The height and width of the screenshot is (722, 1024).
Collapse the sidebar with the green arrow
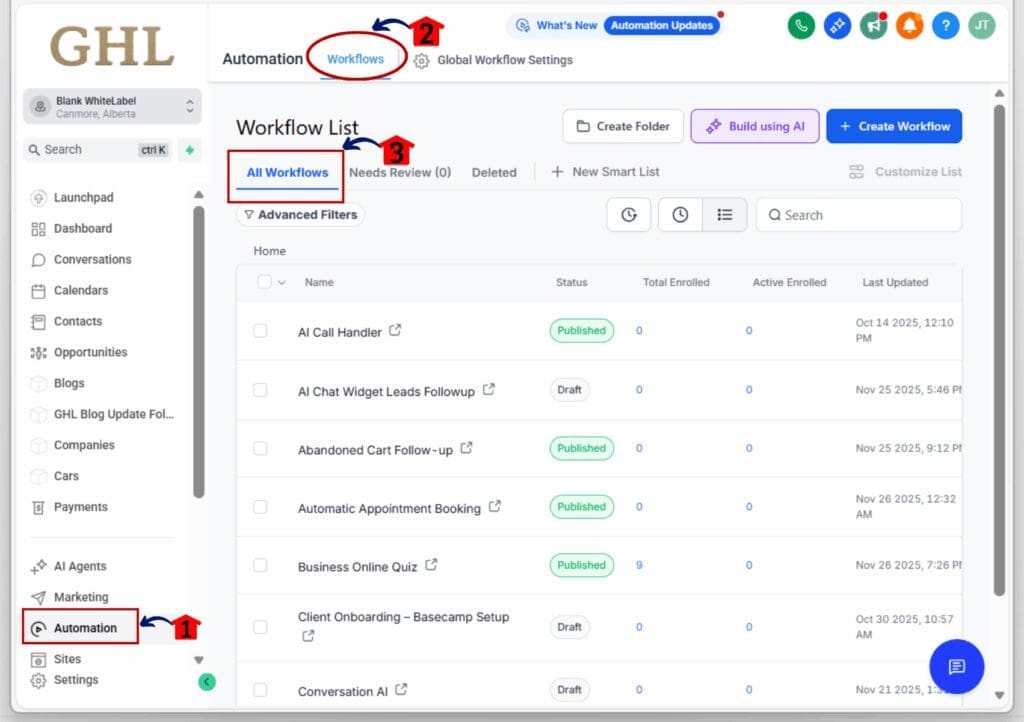206,682
